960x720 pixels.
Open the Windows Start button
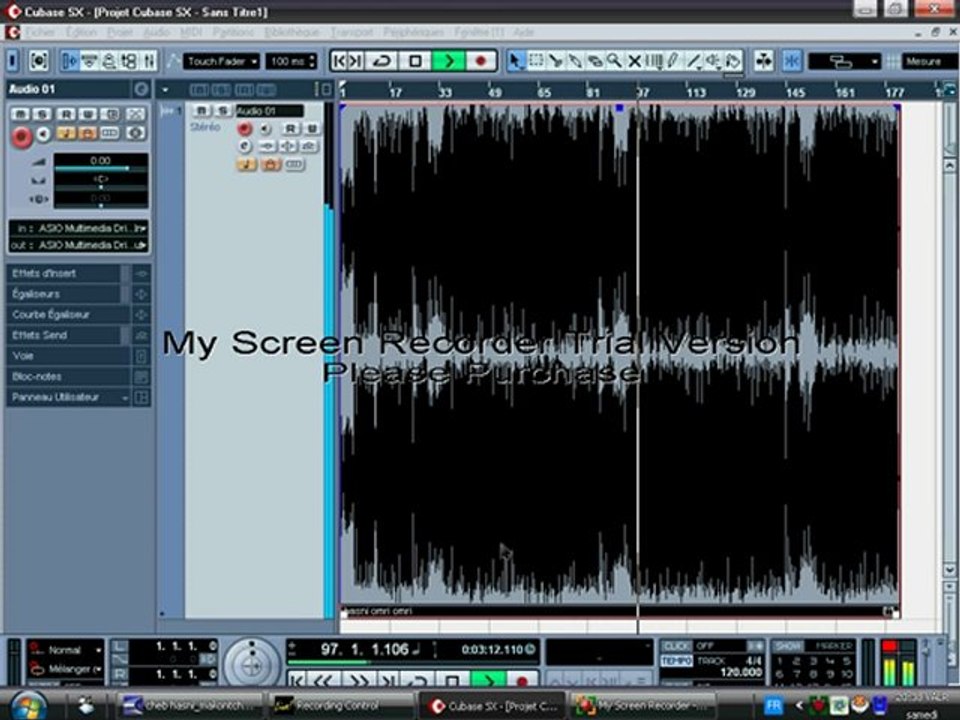point(27,705)
